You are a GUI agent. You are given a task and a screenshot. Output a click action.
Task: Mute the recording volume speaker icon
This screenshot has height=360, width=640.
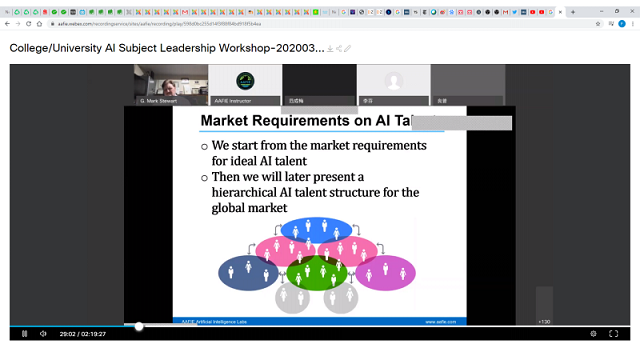click(43, 333)
